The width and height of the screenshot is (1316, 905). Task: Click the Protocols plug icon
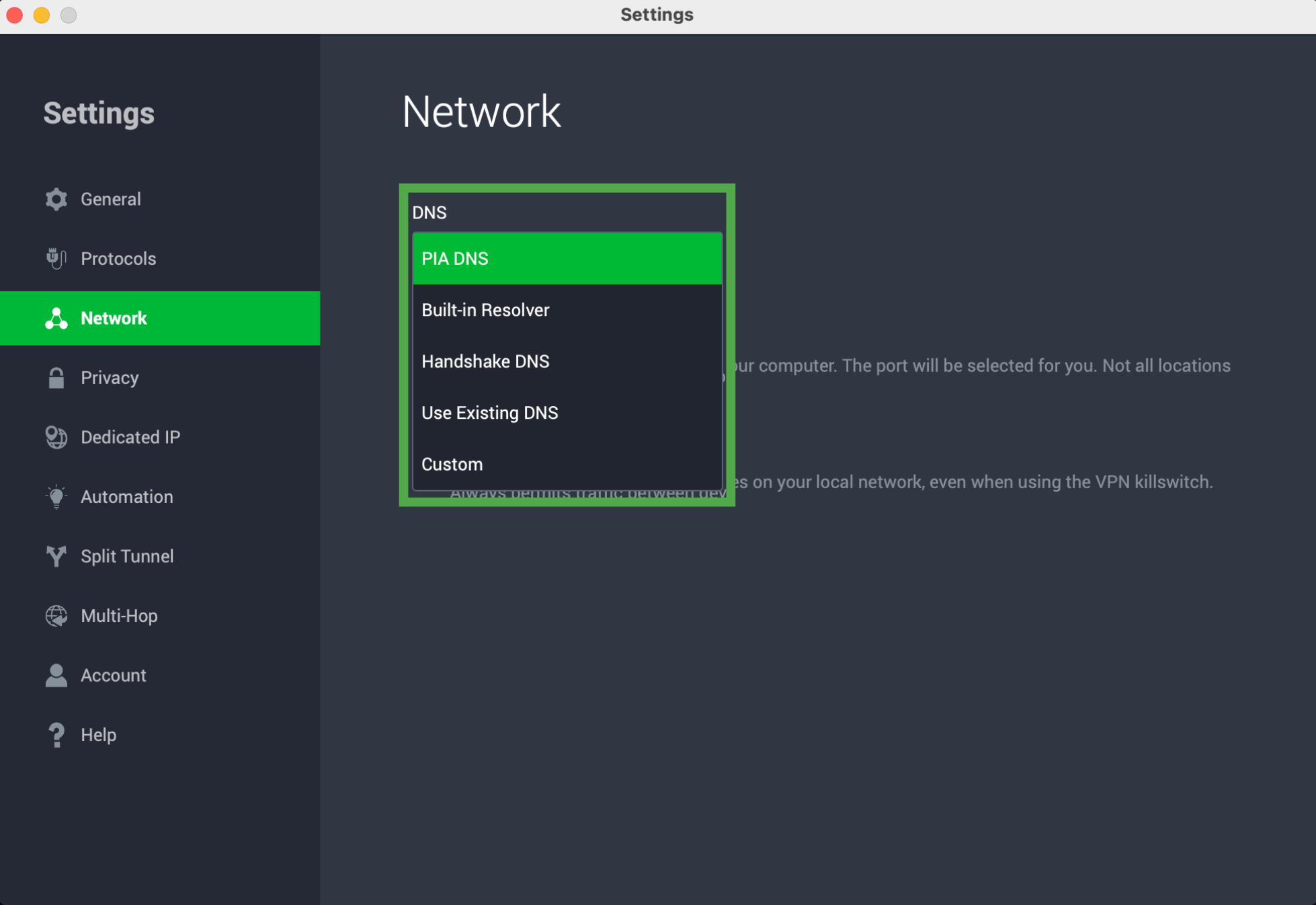(x=56, y=259)
